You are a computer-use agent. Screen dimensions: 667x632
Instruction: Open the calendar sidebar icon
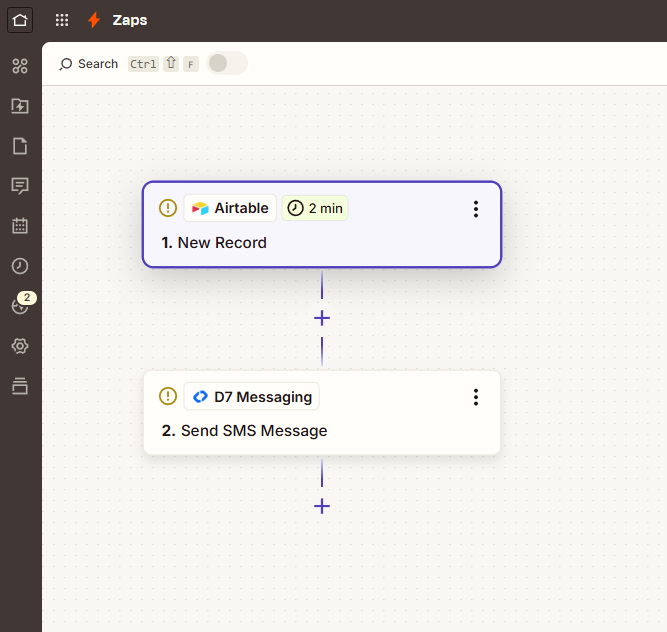(20, 225)
